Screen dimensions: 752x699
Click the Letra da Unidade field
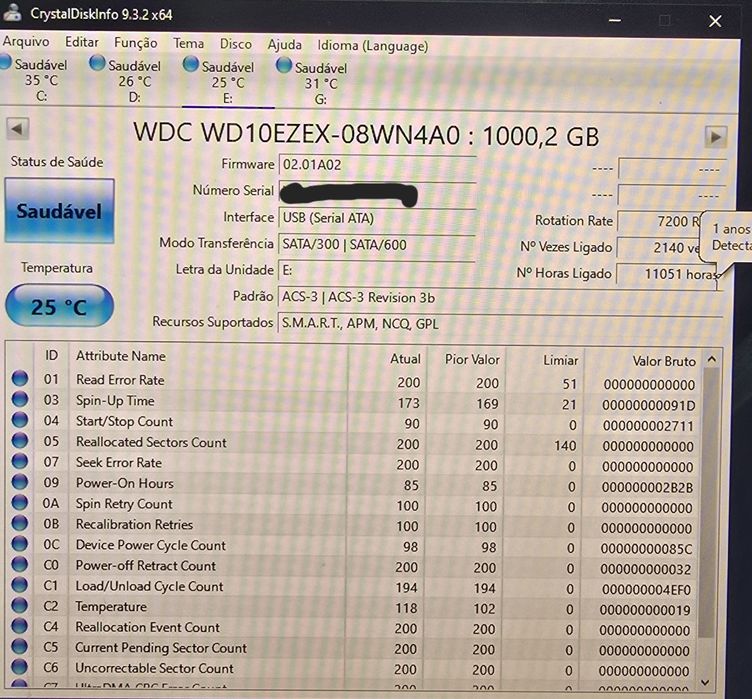pos(377,271)
